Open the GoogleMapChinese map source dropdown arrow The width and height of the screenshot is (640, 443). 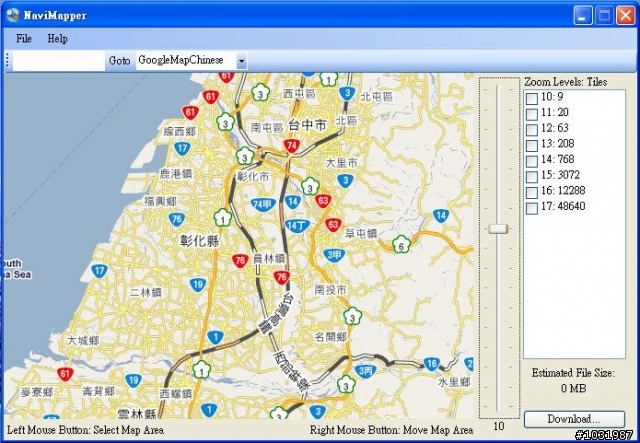tap(241, 61)
